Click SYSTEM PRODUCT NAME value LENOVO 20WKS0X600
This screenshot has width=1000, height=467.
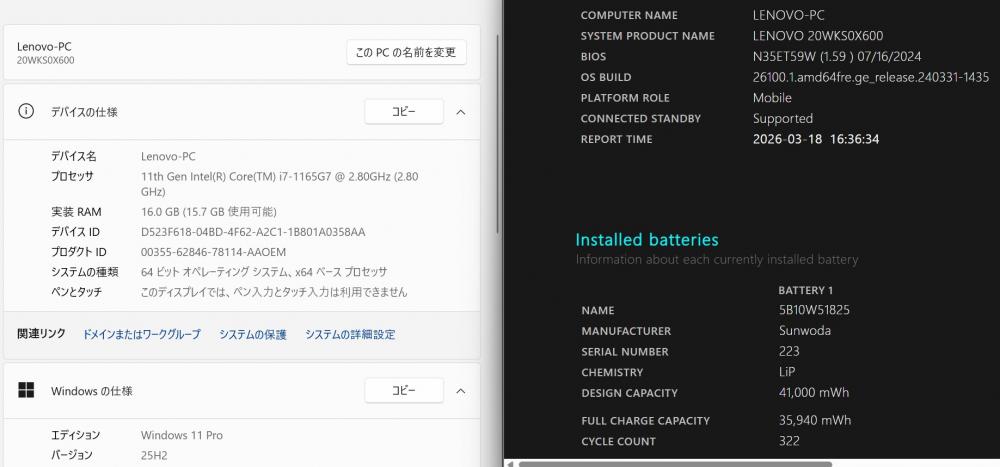point(818,36)
